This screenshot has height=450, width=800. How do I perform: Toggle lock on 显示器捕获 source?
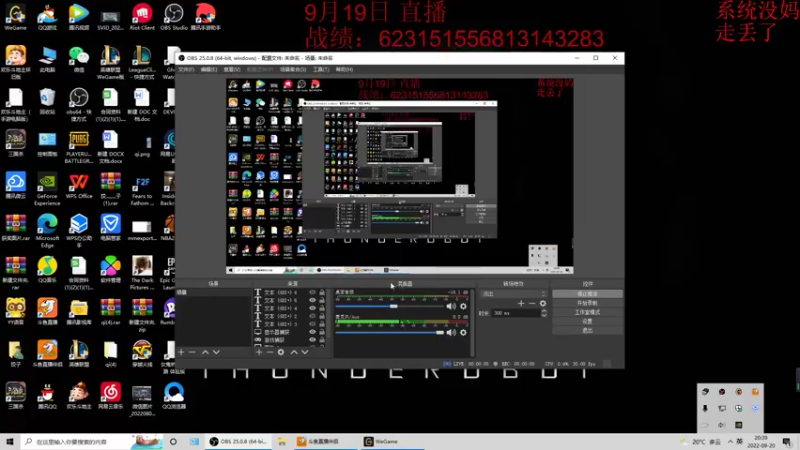coord(322,332)
